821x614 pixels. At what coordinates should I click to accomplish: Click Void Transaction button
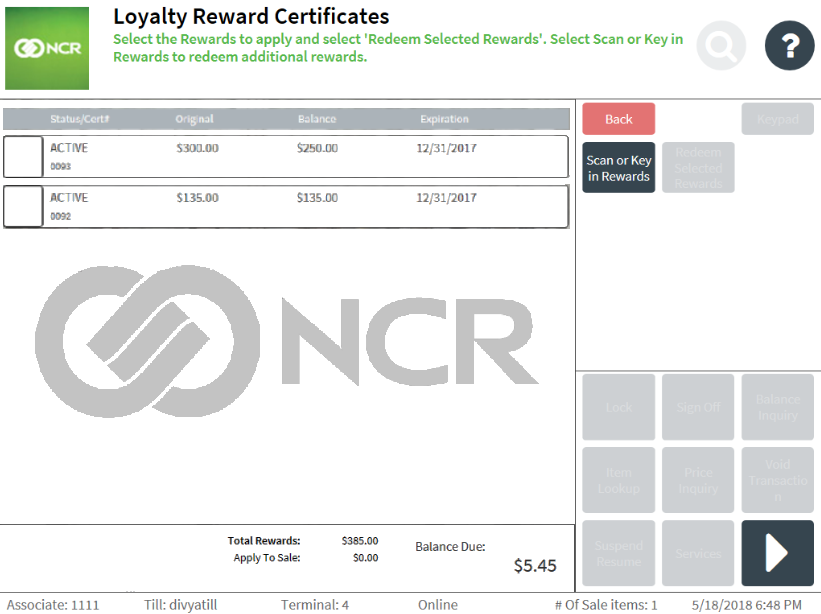[x=778, y=480]
